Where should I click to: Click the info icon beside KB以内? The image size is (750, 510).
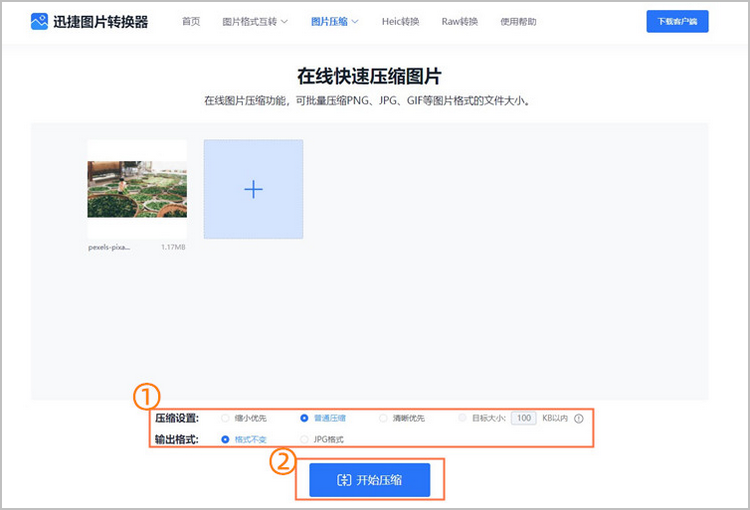pyautogui.click(x=578, y=419)
